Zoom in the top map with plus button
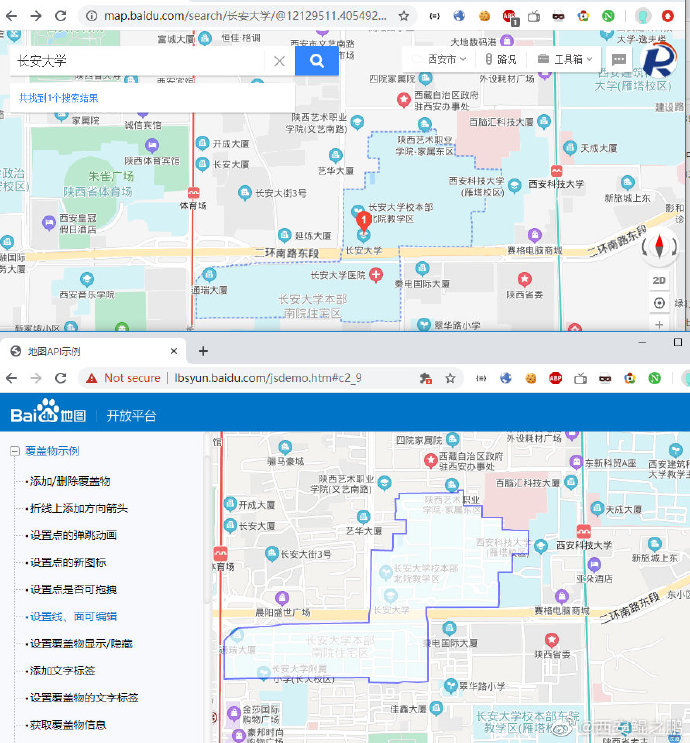The width and height of the screenshot is (690, 743). (x=659, y=325)
